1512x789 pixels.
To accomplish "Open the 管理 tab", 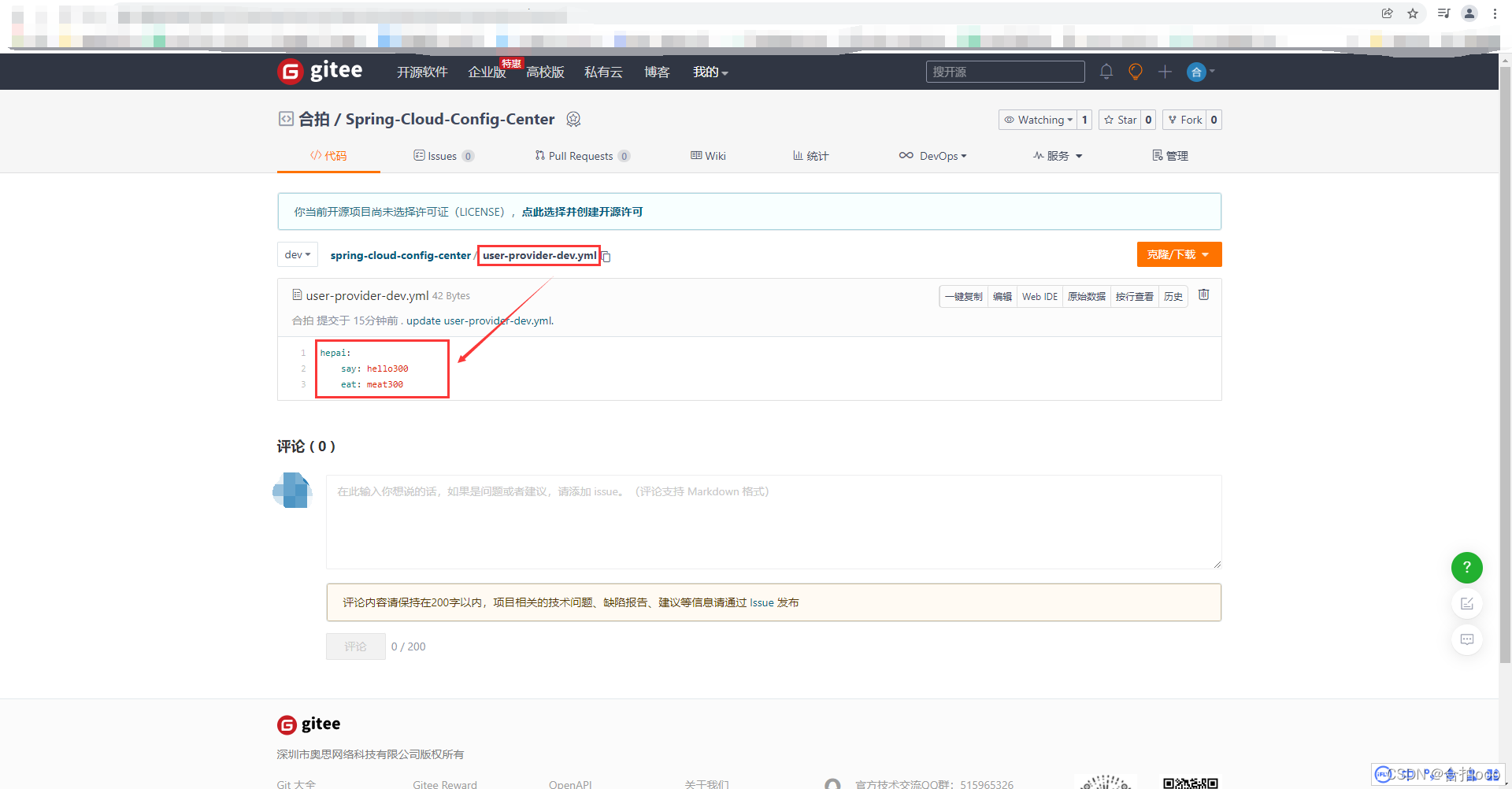I will pyautogui.click(x=1170, y=156).
